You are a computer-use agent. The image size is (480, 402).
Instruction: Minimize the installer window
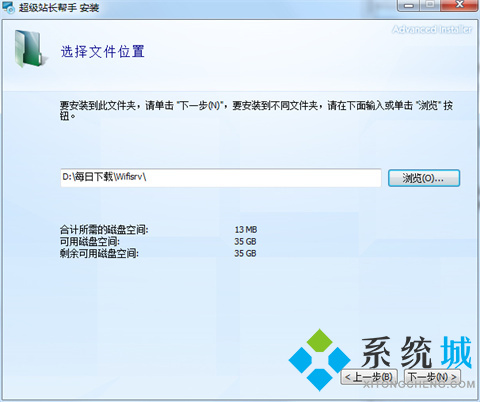pos(409,5)
